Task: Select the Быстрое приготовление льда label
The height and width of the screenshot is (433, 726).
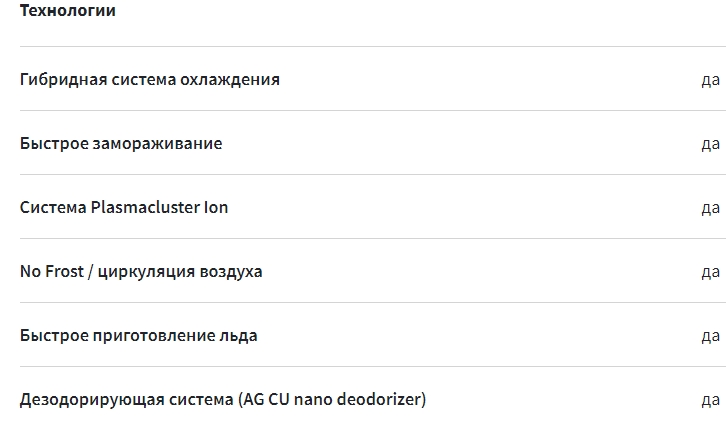Action: 139,335
